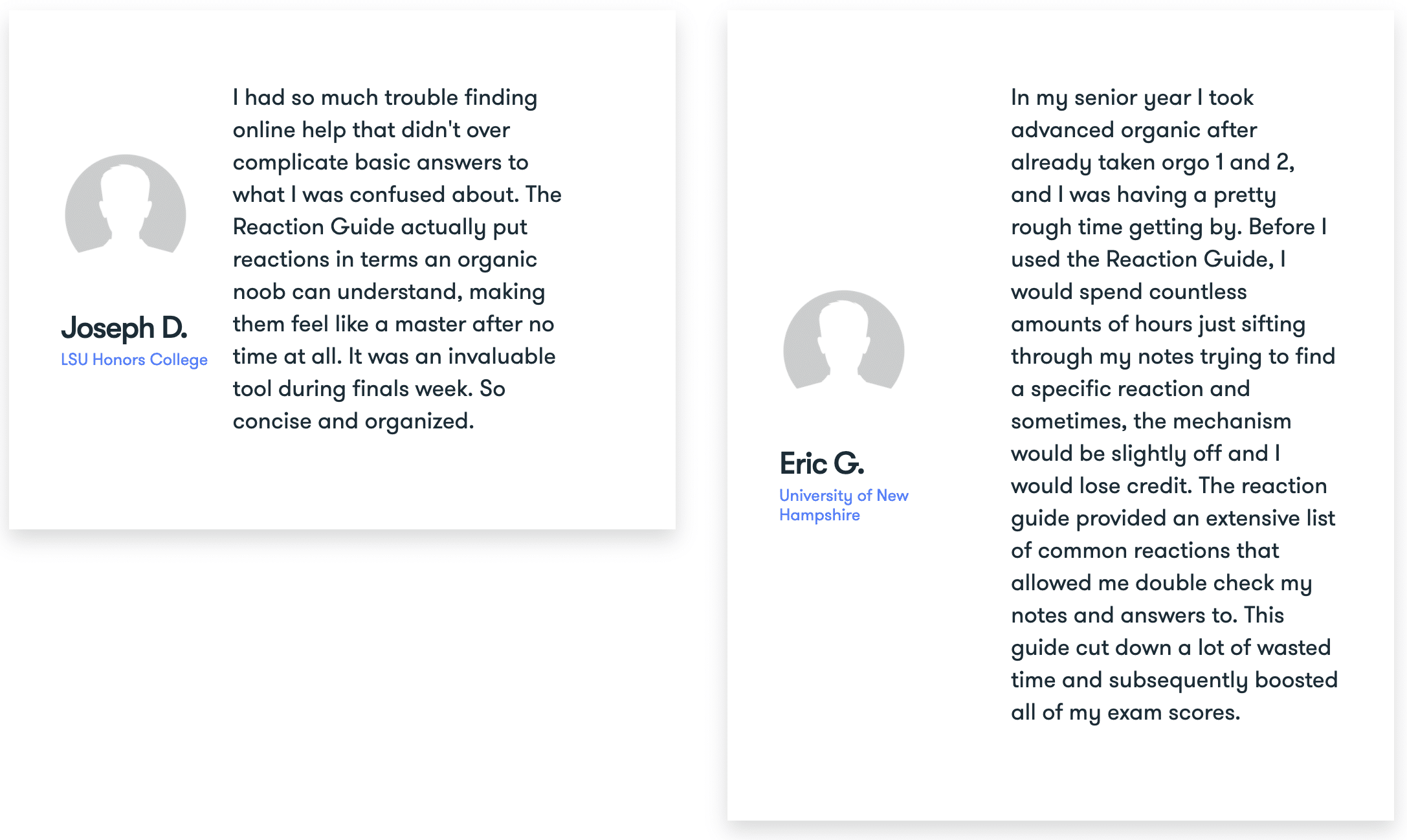Click the line "time and subsequently boosted"
The width and height of the screenshot is (1407, 840).
click(1174, 680)
